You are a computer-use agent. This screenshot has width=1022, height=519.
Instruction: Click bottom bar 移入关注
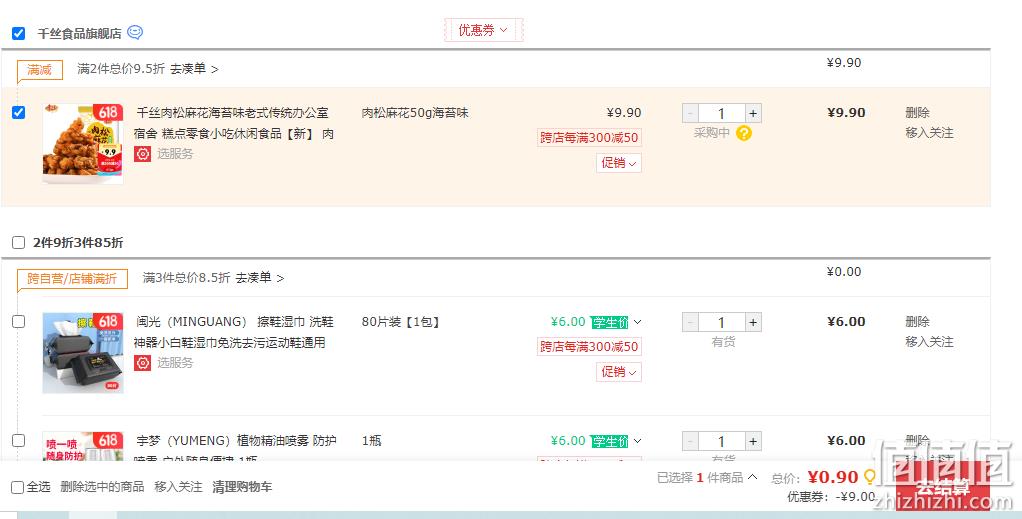178,487
